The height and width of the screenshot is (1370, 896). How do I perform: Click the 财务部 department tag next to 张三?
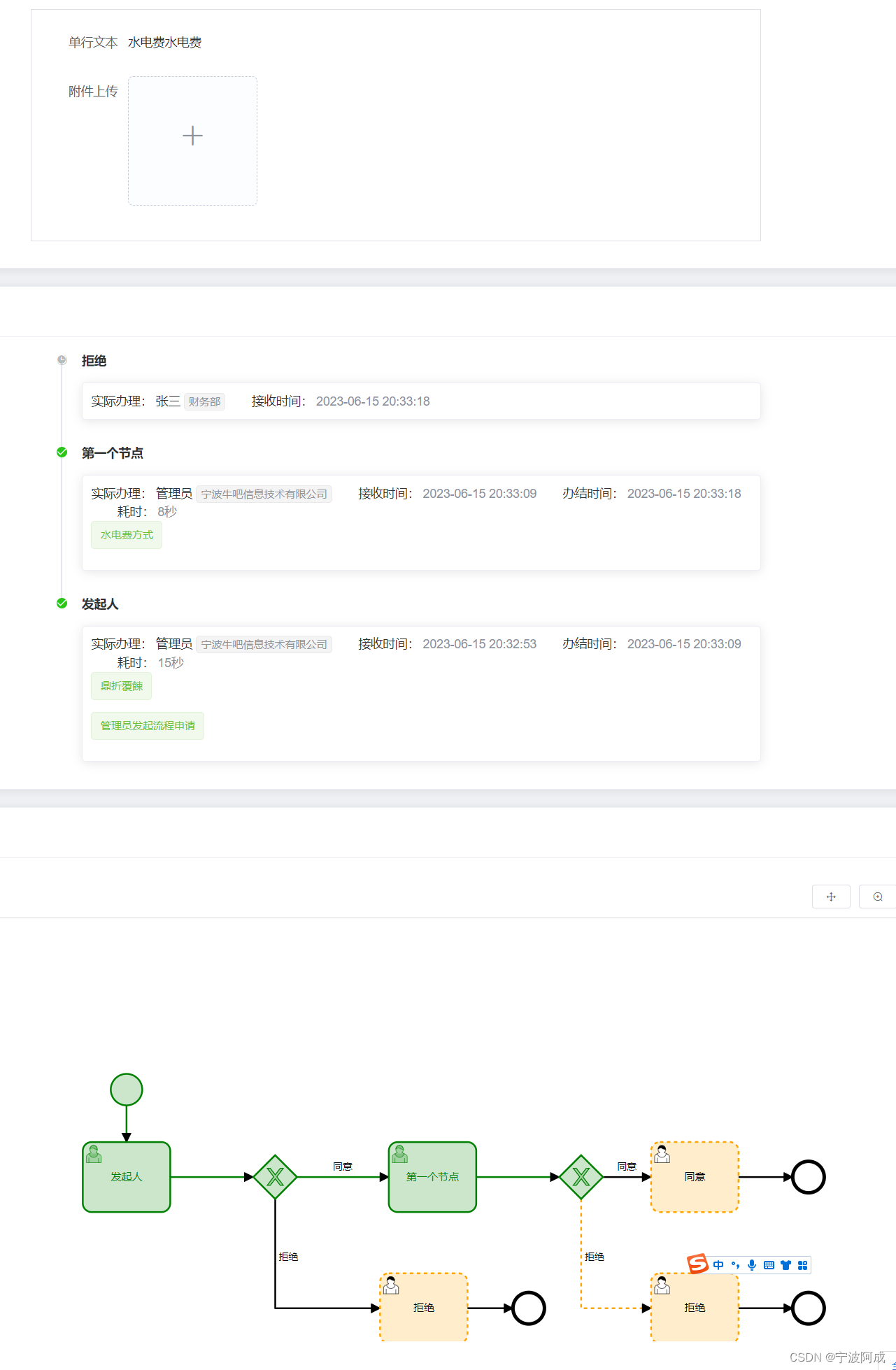tap(204, 401)
